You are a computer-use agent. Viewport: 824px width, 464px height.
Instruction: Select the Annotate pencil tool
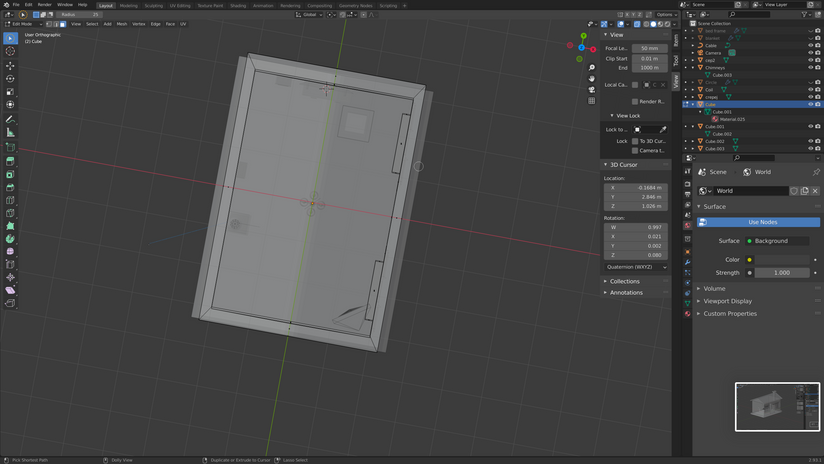coord(10,119)
